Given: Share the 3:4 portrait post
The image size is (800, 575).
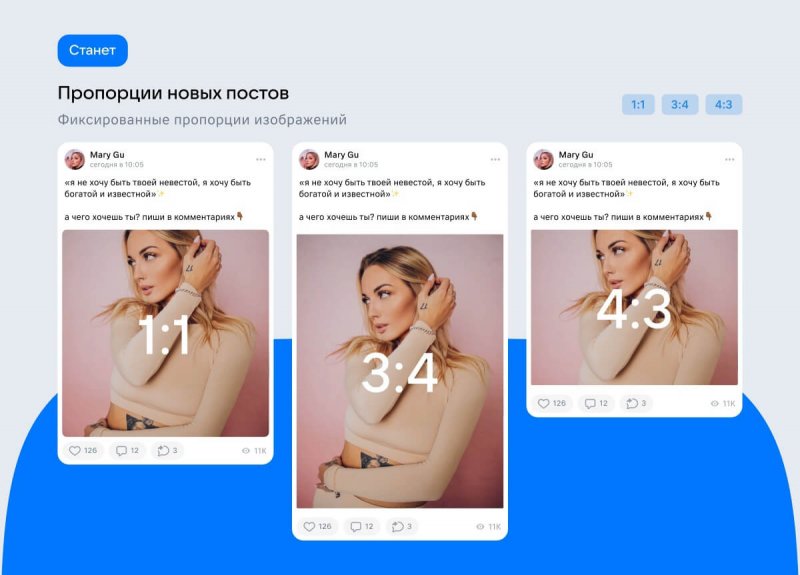Looking at the screenshot, I should pos(402,527).
